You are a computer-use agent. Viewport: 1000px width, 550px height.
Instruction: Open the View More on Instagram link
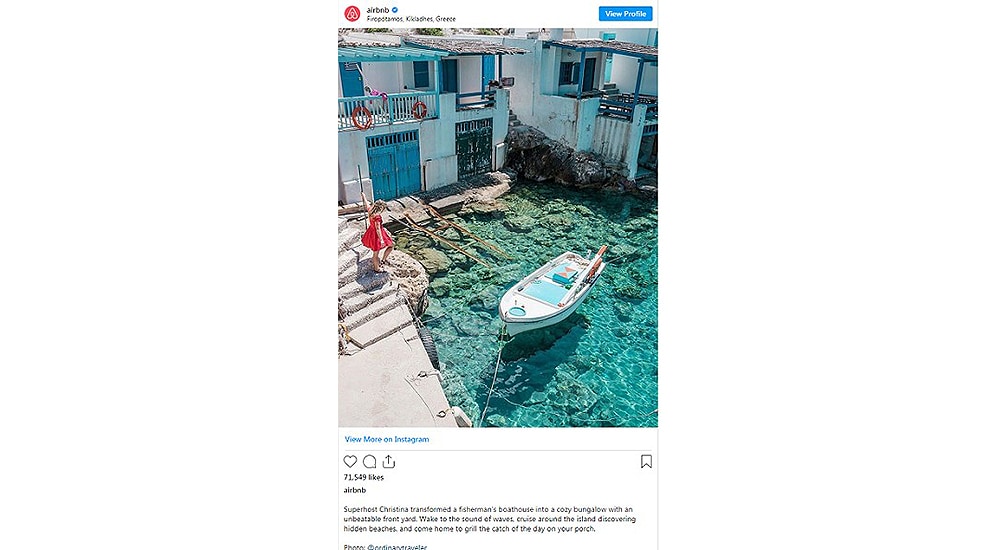[x=387, y=439]
